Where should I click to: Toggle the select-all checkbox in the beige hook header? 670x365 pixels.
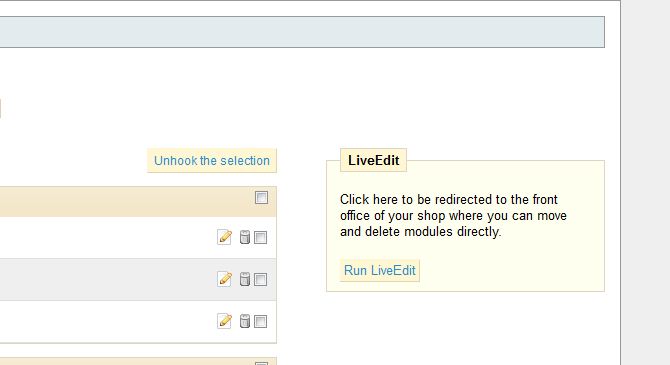pos(262,198)
